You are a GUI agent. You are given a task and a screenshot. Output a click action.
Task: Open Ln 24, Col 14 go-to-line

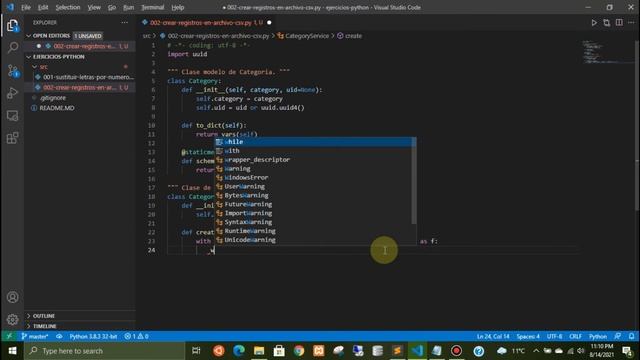[x=493, y=336]
